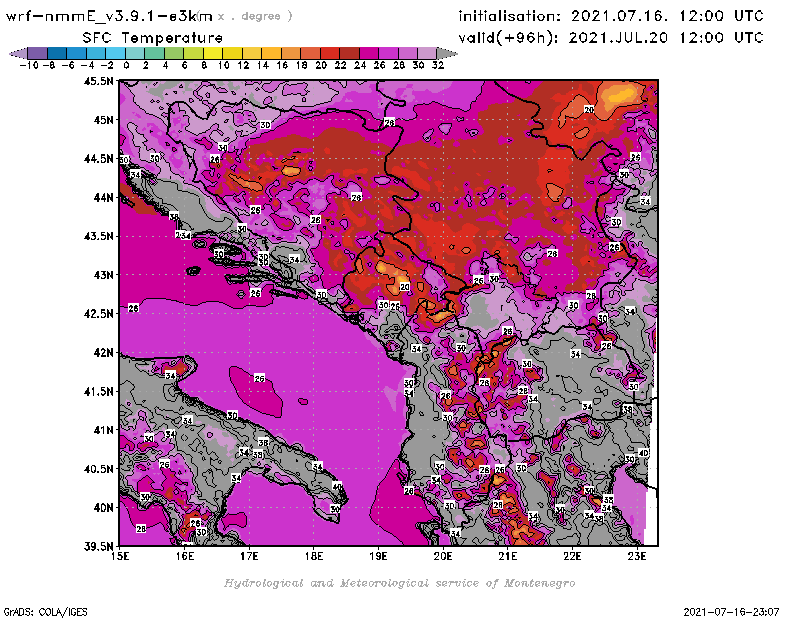
Task: Click the "18E" longitude axis label
Action: [x=314, y=556]
